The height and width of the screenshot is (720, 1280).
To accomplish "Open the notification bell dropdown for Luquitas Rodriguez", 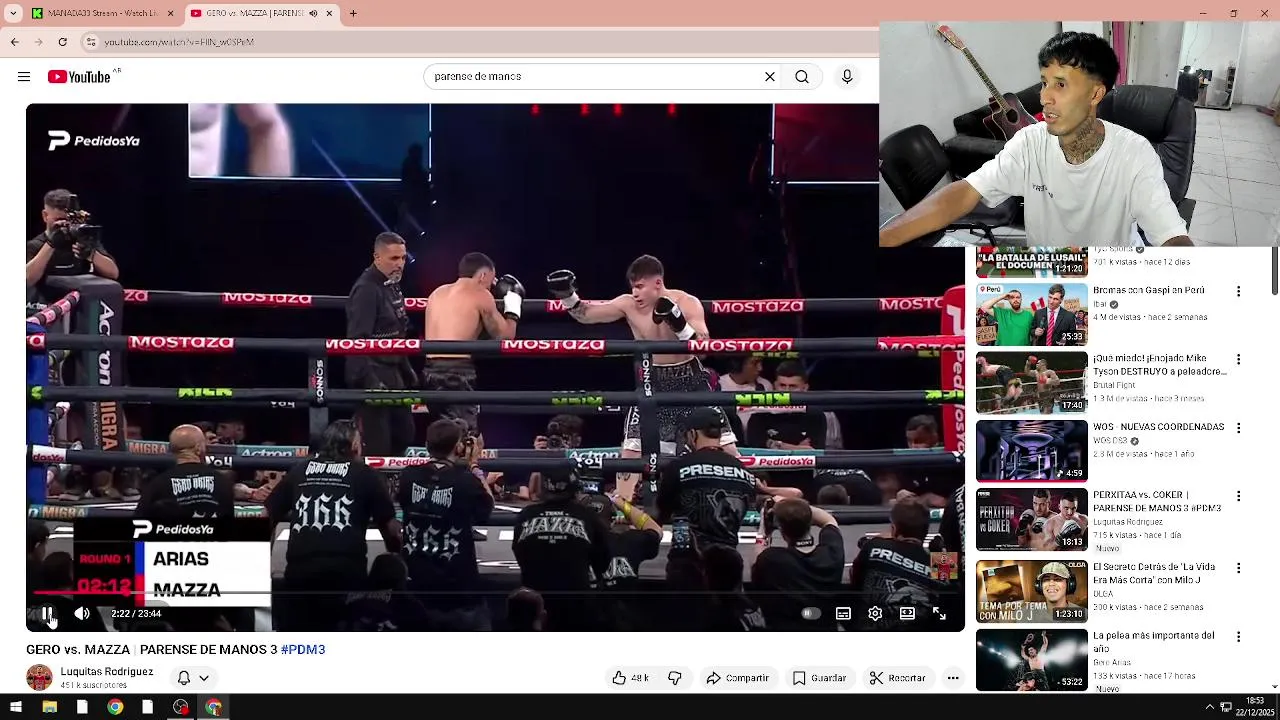I will pos(192,678).
